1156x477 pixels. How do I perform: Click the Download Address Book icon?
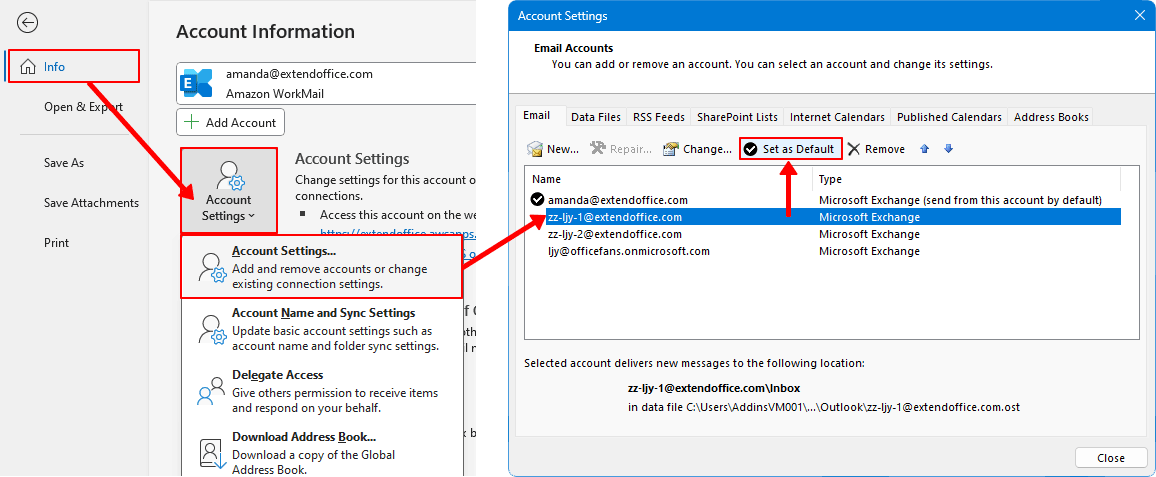(212, 454)
